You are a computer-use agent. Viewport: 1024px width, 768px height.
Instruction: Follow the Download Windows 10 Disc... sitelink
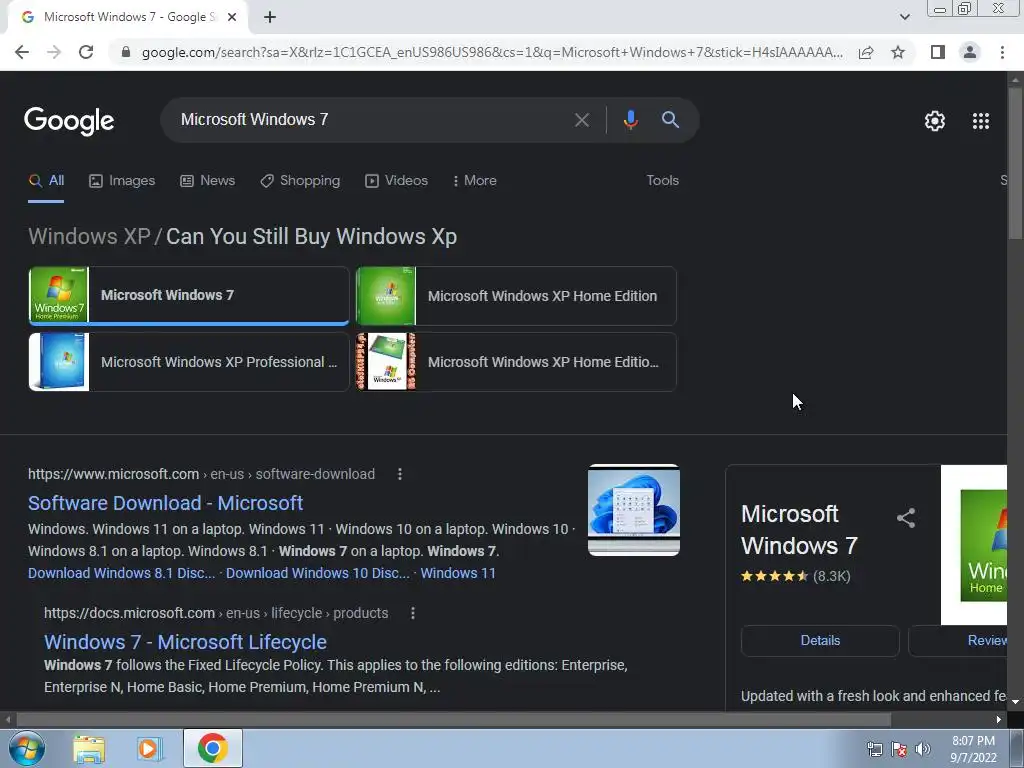317,573
